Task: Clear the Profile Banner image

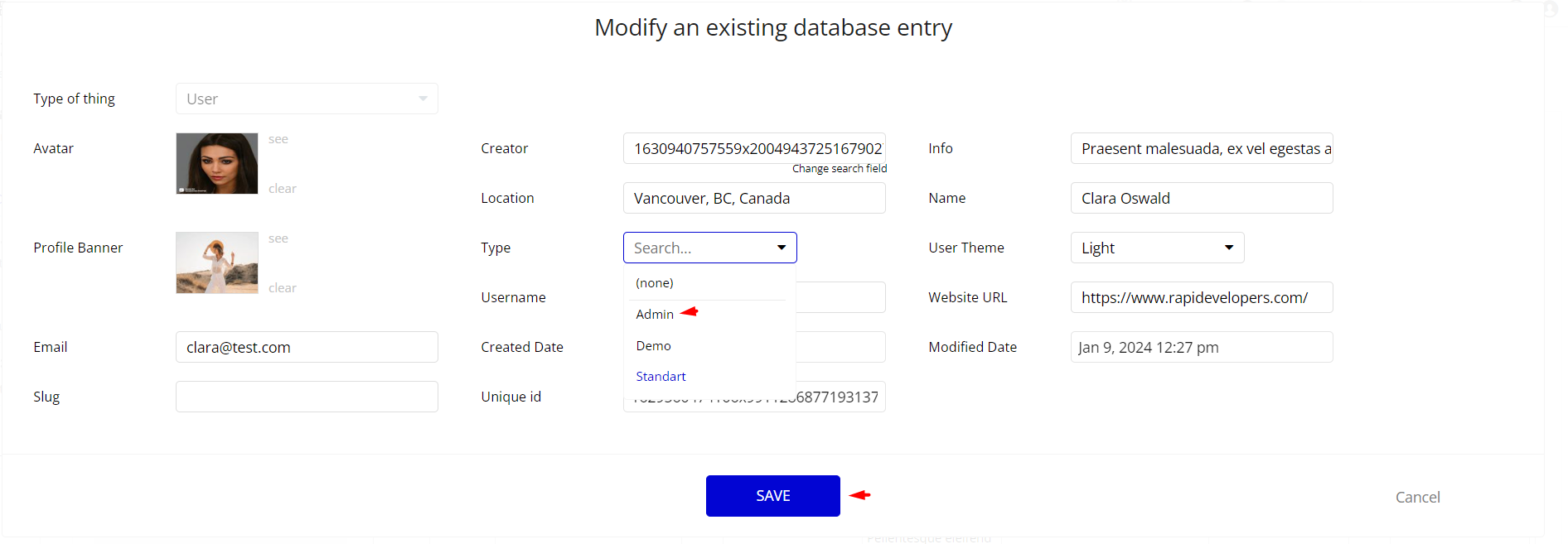Action: 282,288
